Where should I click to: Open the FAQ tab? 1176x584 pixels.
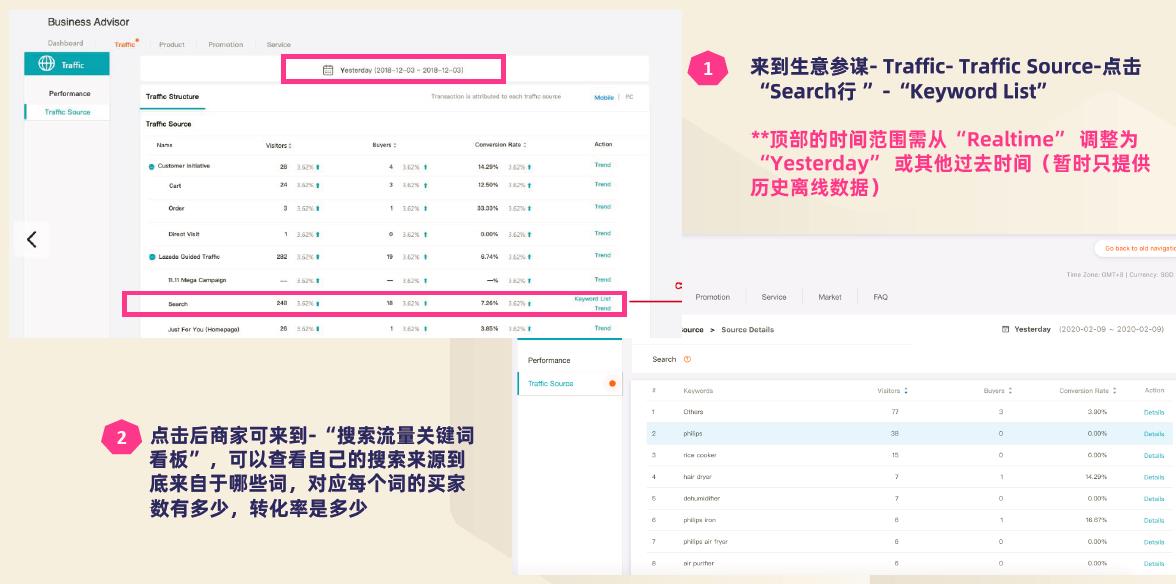click(x=880, y=298)
